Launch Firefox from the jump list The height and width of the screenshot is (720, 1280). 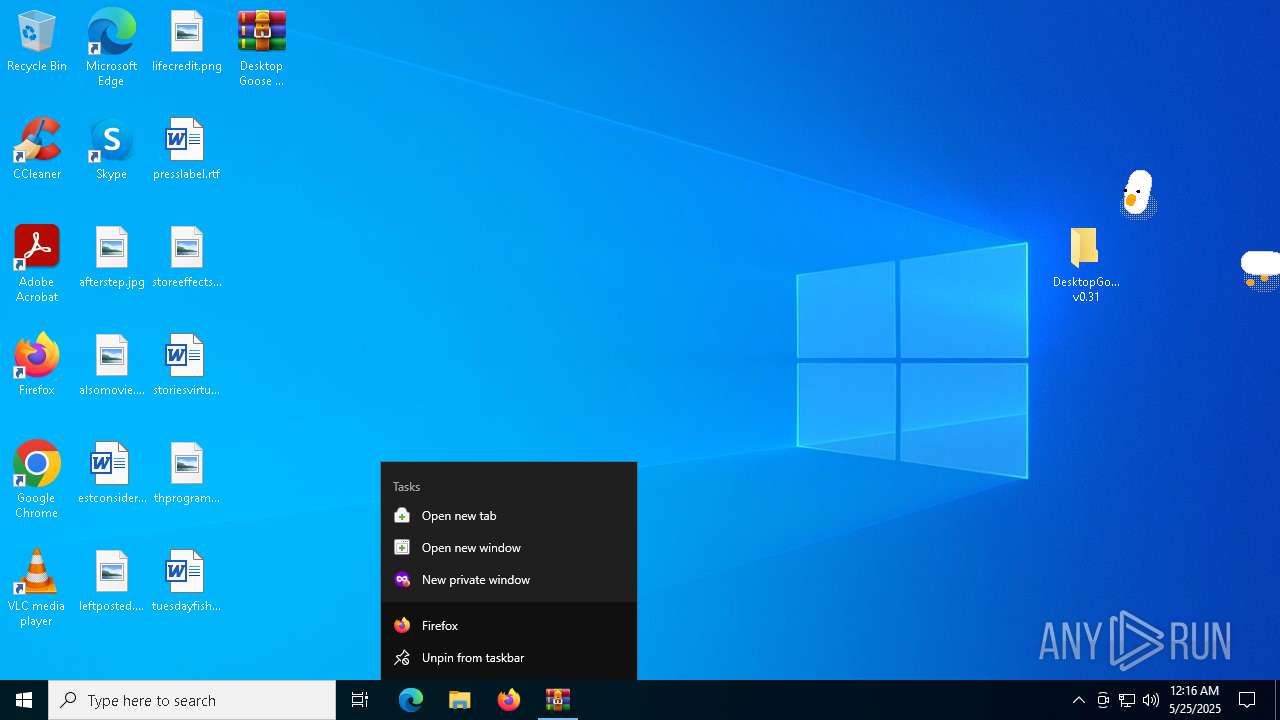[x=509, y=626]
